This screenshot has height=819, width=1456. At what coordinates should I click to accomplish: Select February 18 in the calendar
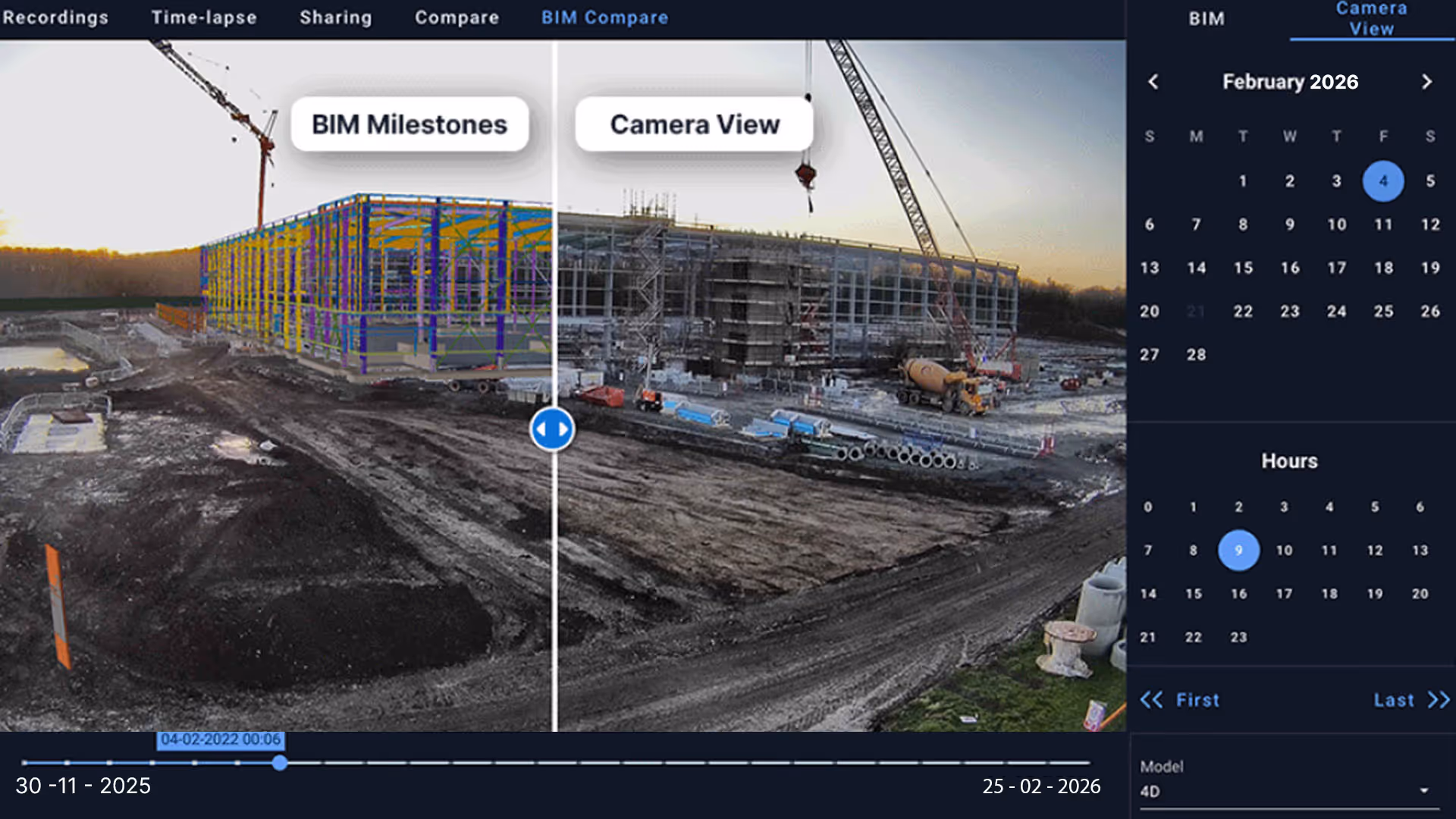pyautogui.click(x=1383, y=268)
